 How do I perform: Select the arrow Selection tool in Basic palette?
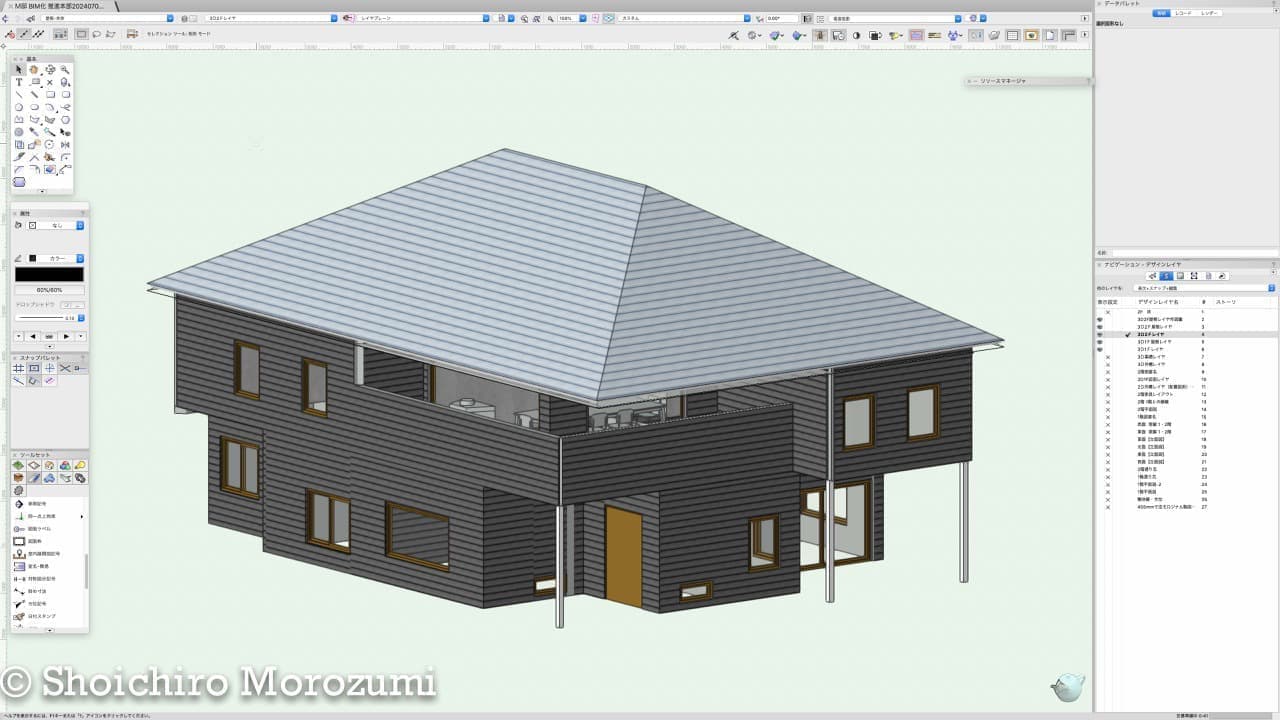tap(19, 70)
